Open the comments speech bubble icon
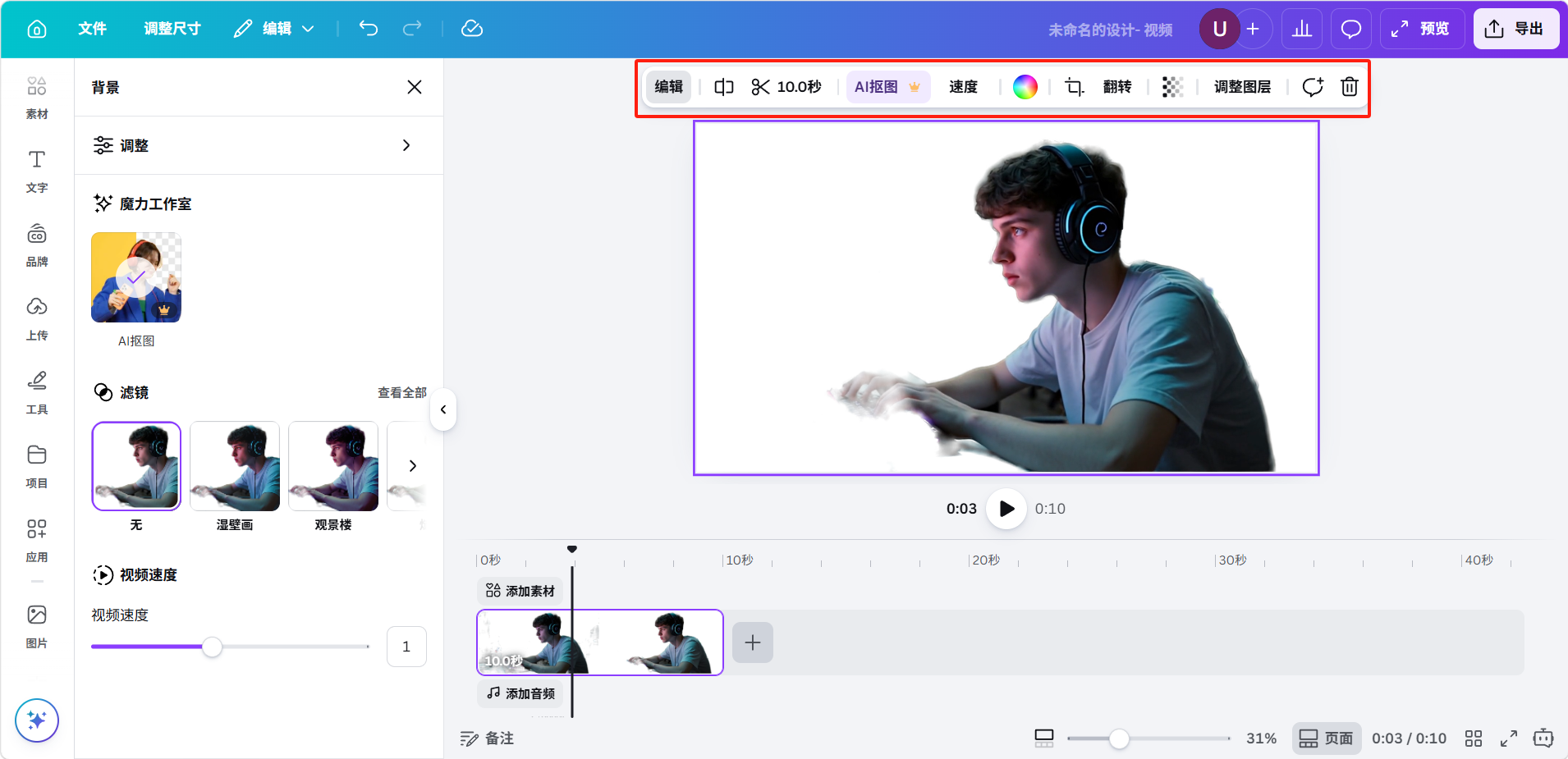This screenshot has height=759, width=1568. coord(1350,29)
